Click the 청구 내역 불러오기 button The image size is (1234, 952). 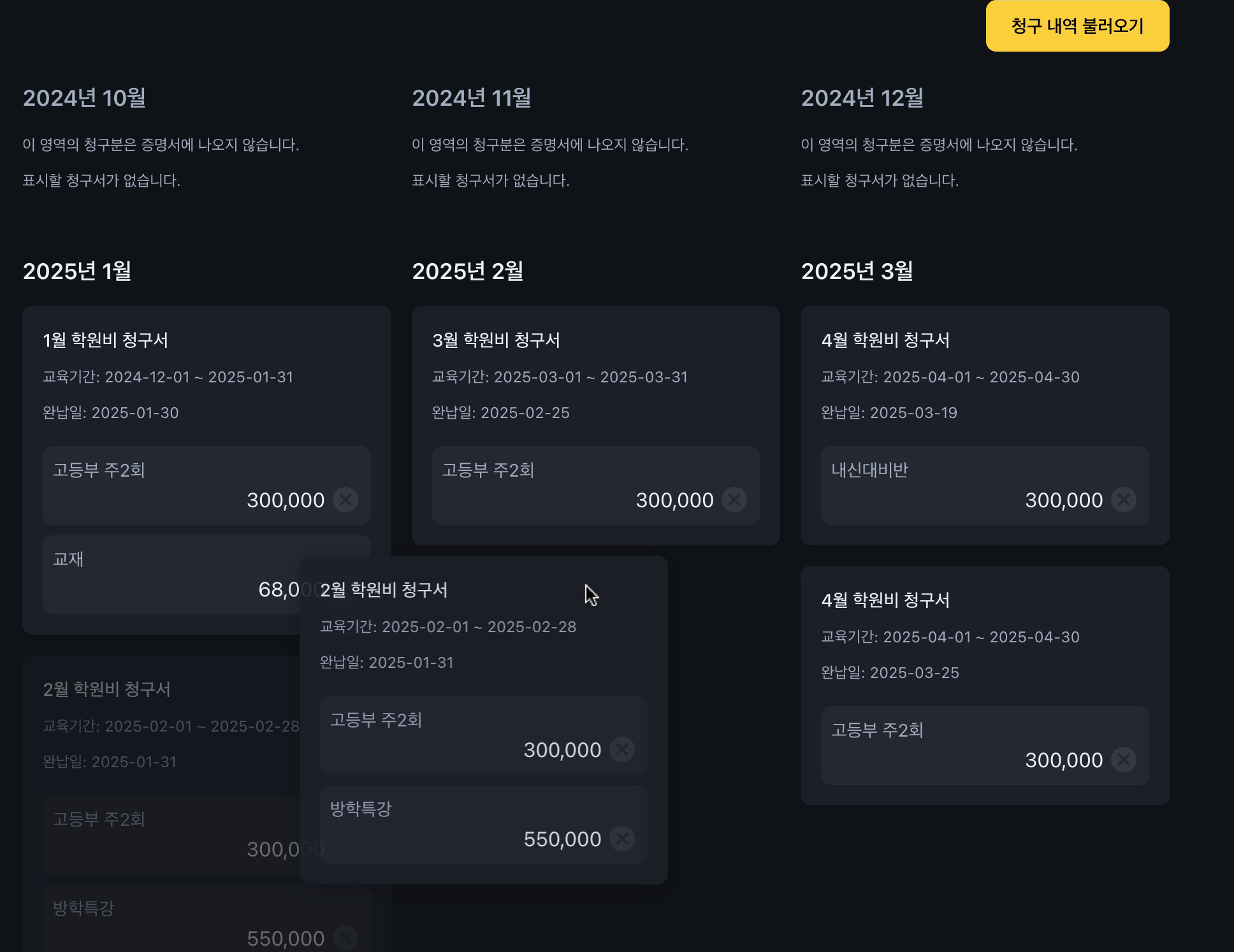1077,26
